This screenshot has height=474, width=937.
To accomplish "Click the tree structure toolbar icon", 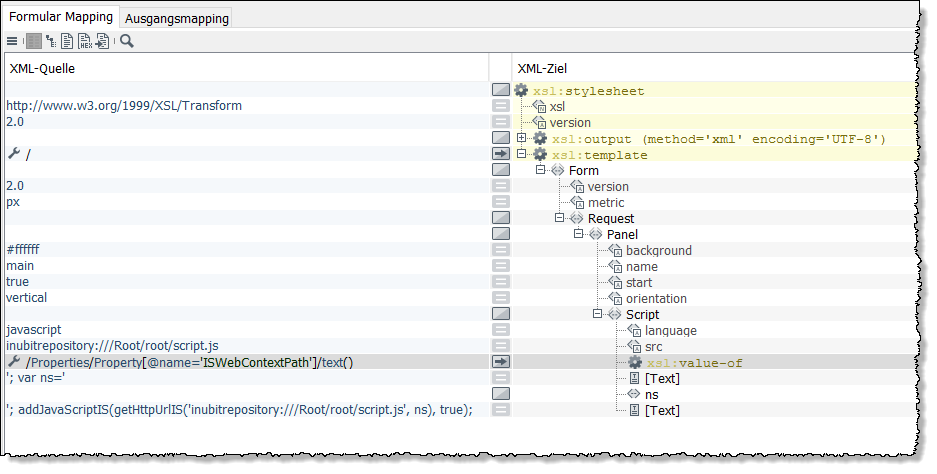I will [51, 42].
